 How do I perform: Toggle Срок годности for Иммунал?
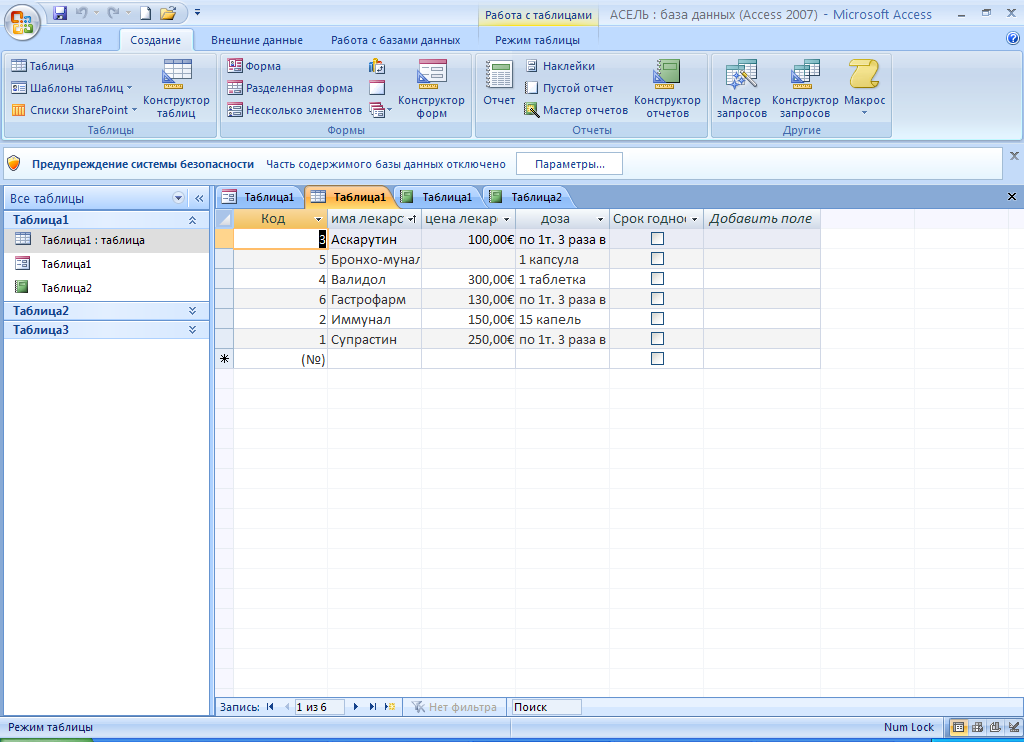(x=657, y=319)
